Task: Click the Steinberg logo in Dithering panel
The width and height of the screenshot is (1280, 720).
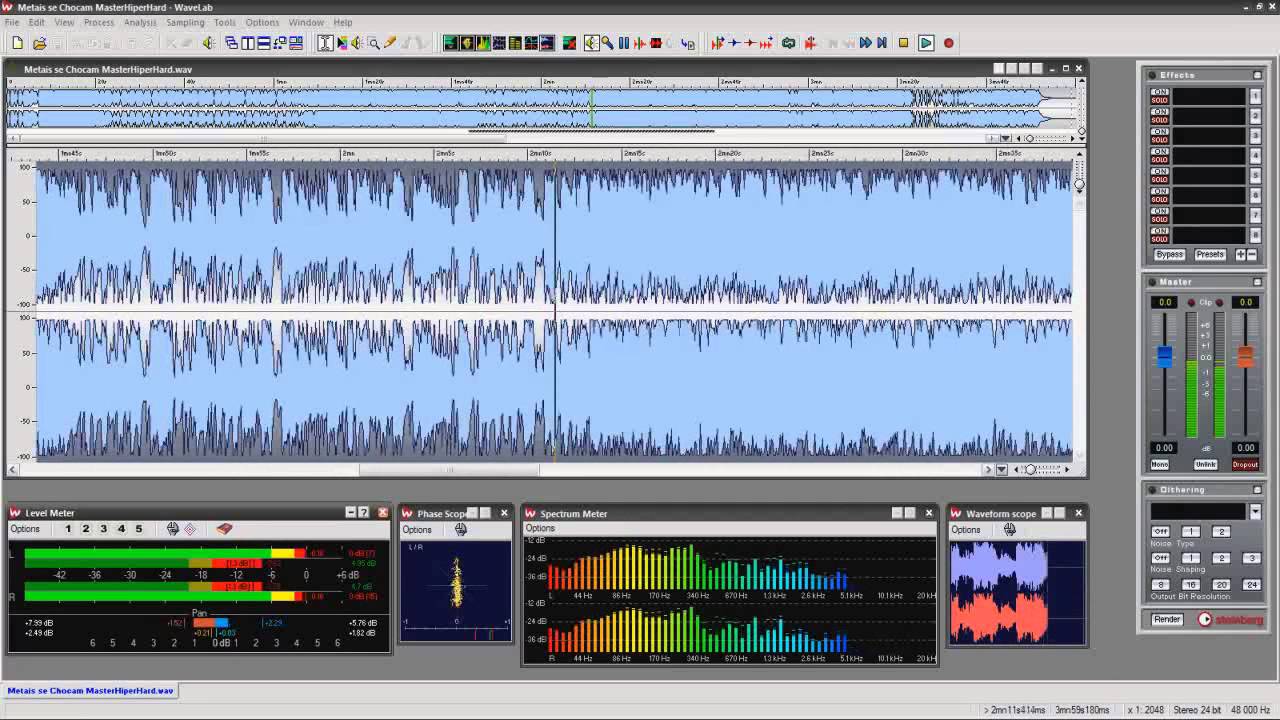Action: 1230,620
